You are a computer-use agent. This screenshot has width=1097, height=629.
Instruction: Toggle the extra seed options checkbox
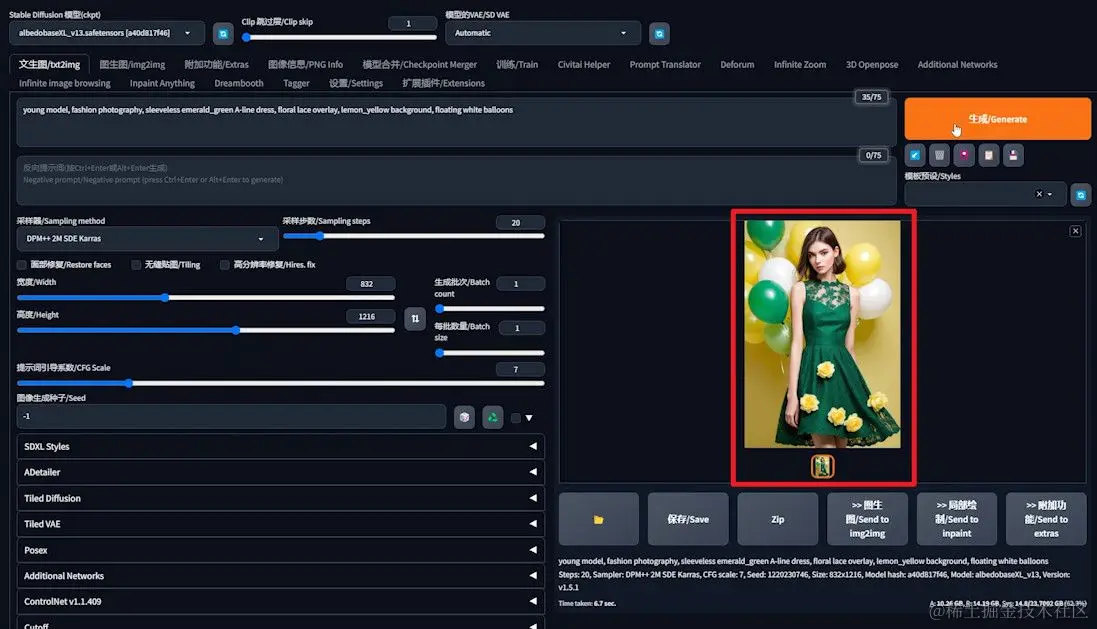point(516,418)
